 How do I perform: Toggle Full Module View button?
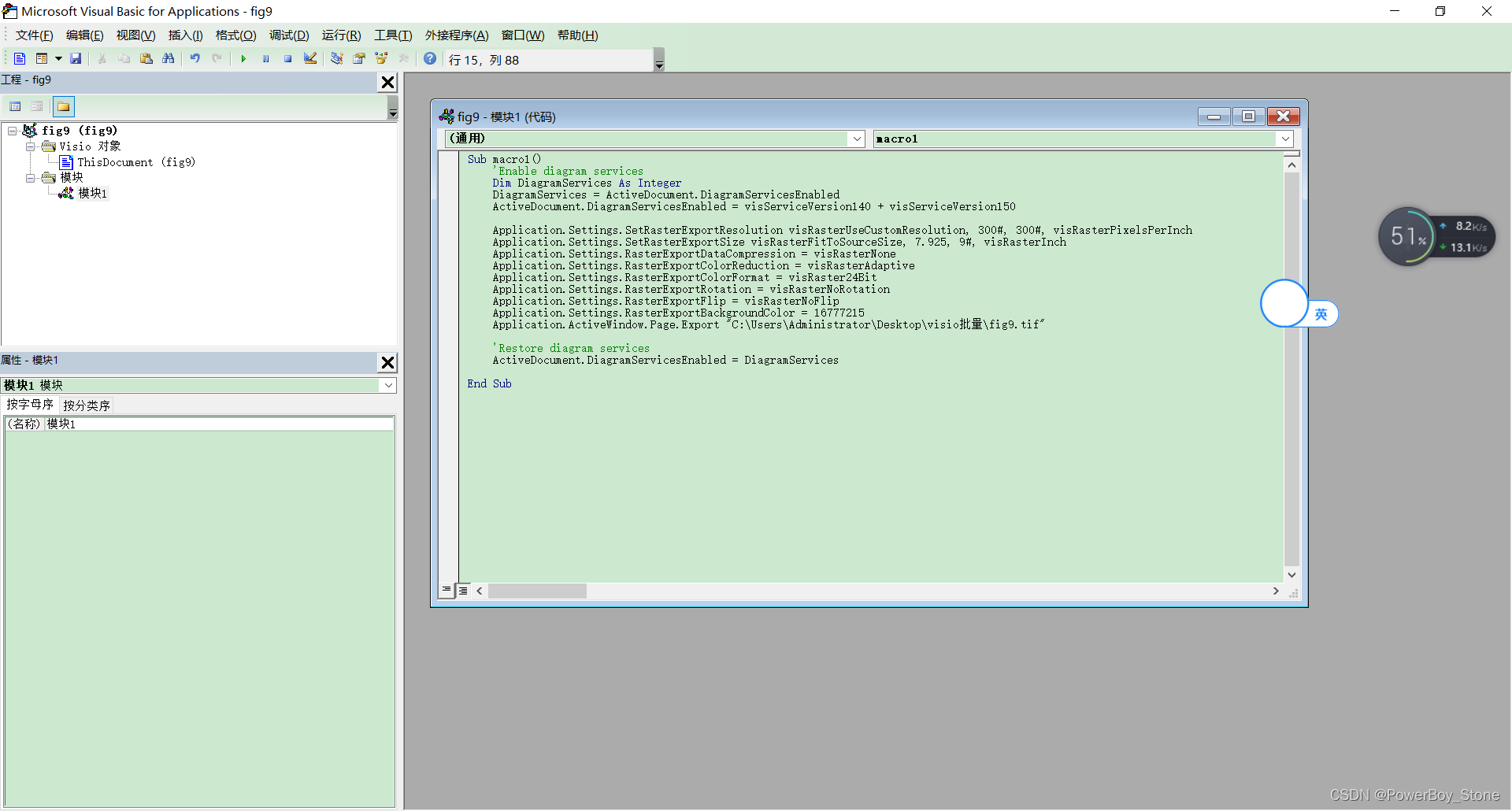[x=463, y=591]
